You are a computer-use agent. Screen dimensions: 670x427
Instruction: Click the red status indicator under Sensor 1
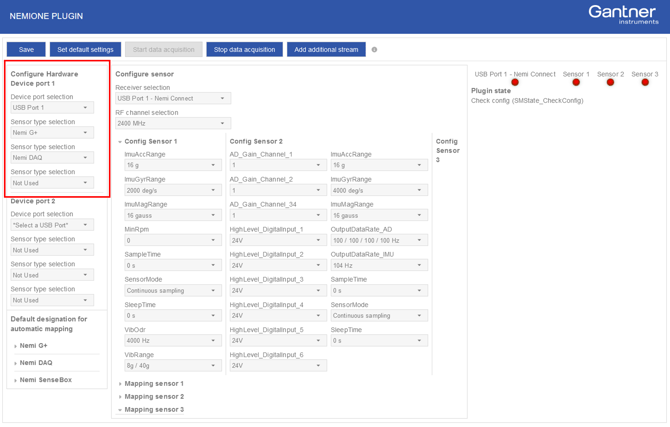[576, 82]
